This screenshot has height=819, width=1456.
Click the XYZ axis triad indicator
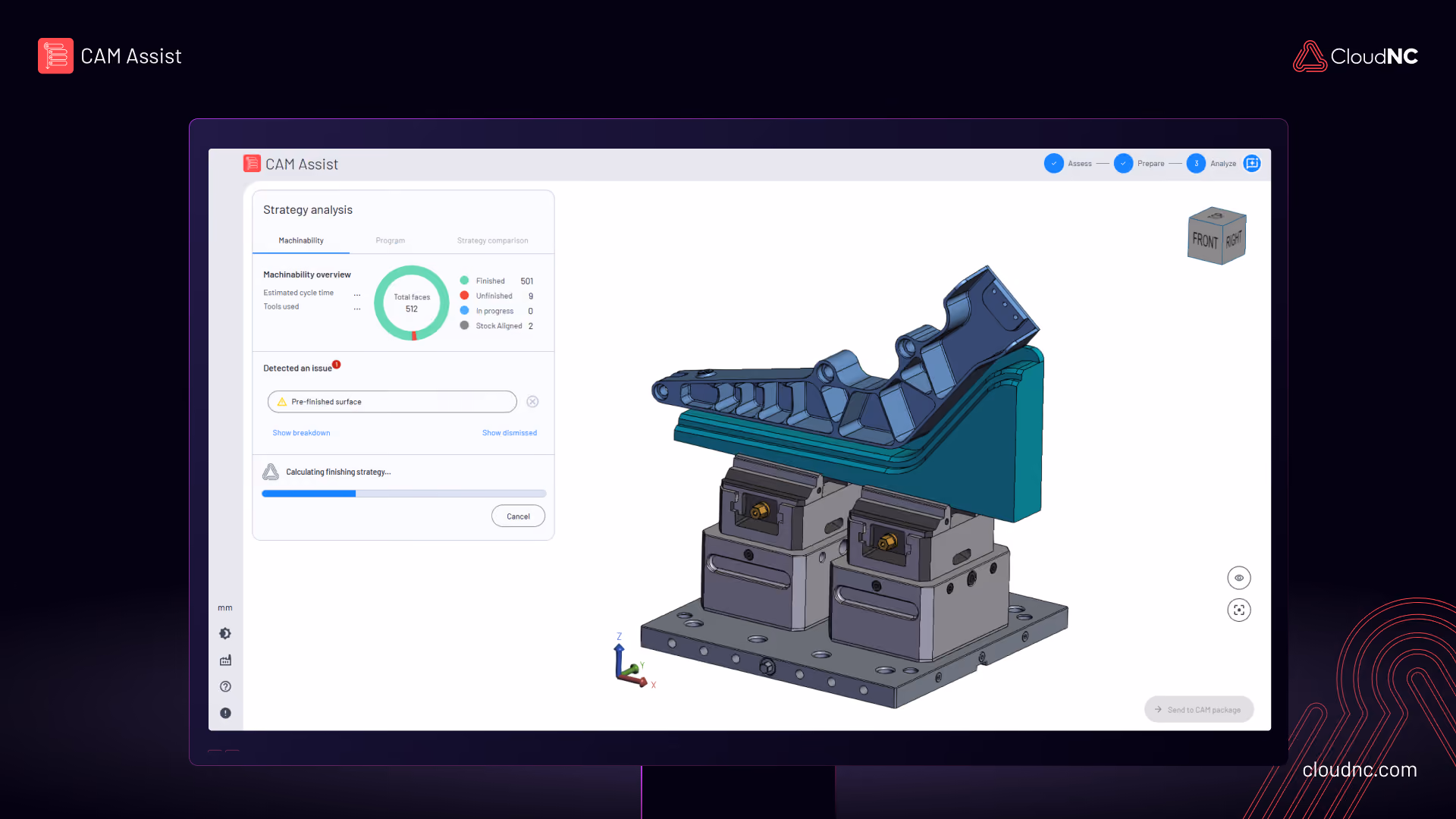pyautogui.click(x=634, y=661)
